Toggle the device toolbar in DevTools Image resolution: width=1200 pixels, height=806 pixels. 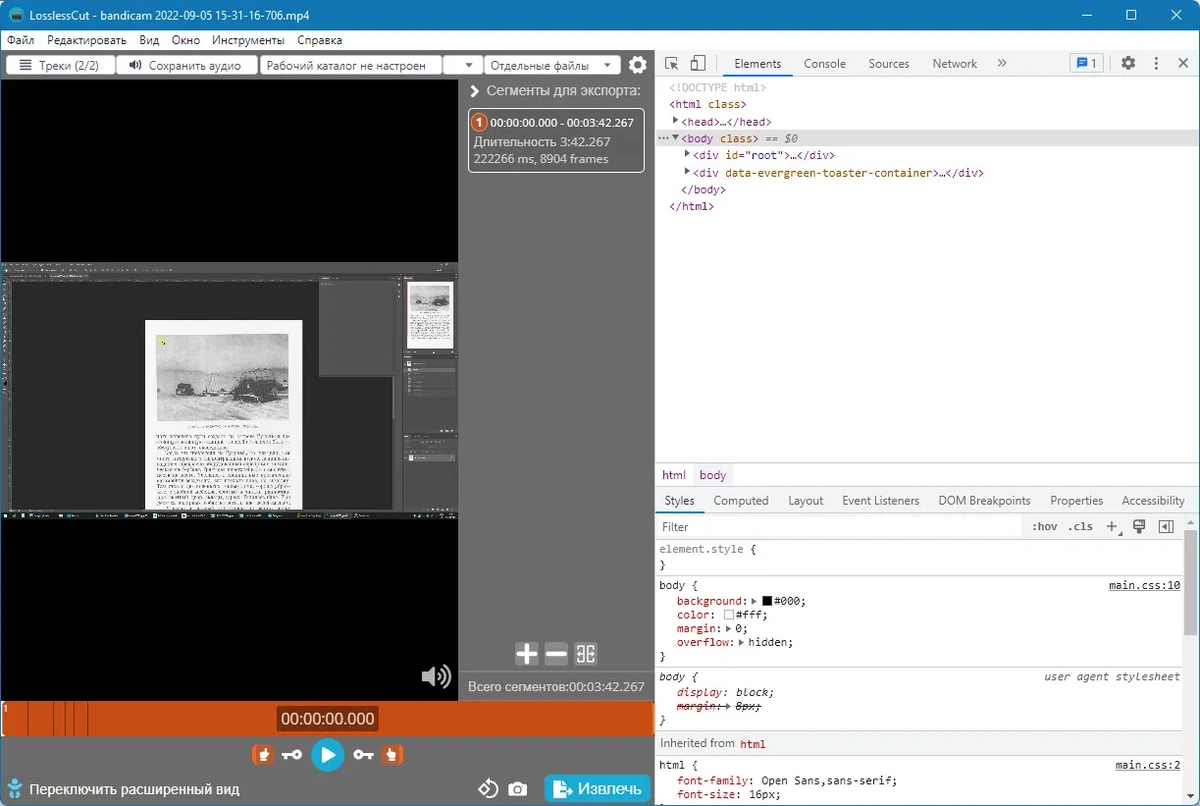point(698,63)
